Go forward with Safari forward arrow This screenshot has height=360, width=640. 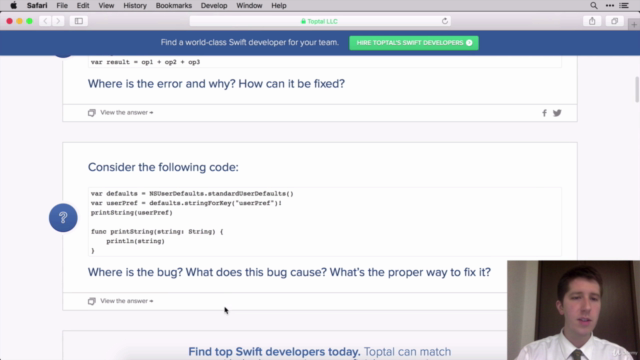58,21
